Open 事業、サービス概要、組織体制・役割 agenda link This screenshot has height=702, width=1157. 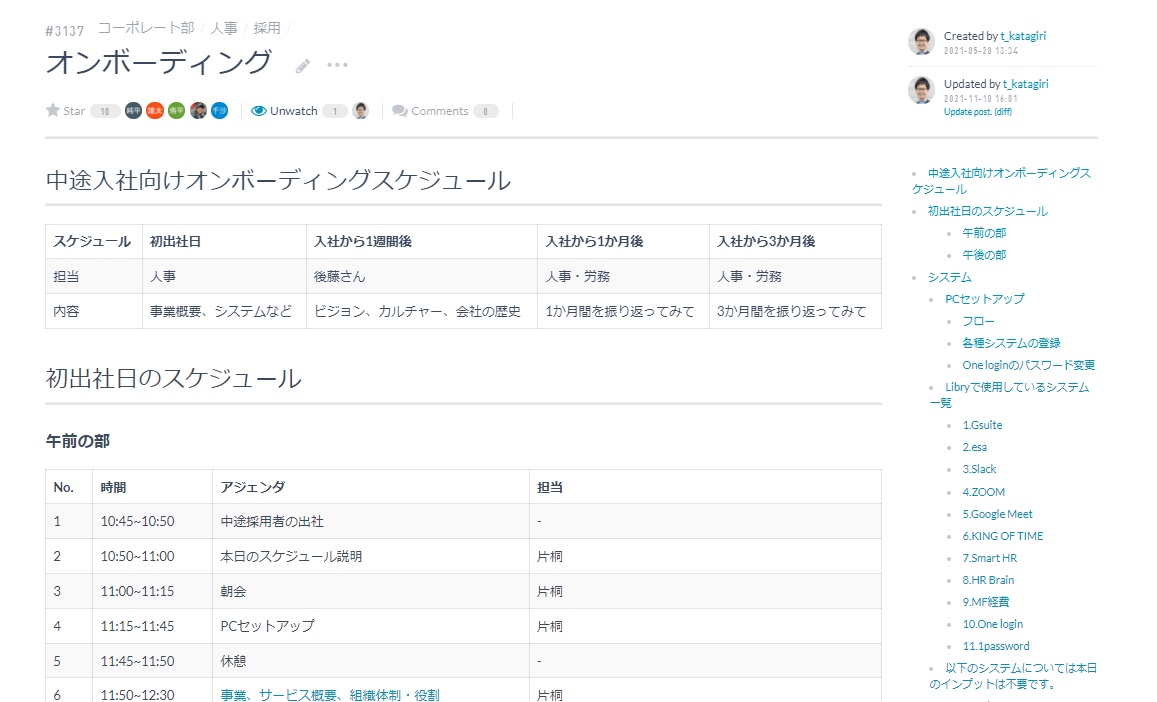click(x=330, y=695)
